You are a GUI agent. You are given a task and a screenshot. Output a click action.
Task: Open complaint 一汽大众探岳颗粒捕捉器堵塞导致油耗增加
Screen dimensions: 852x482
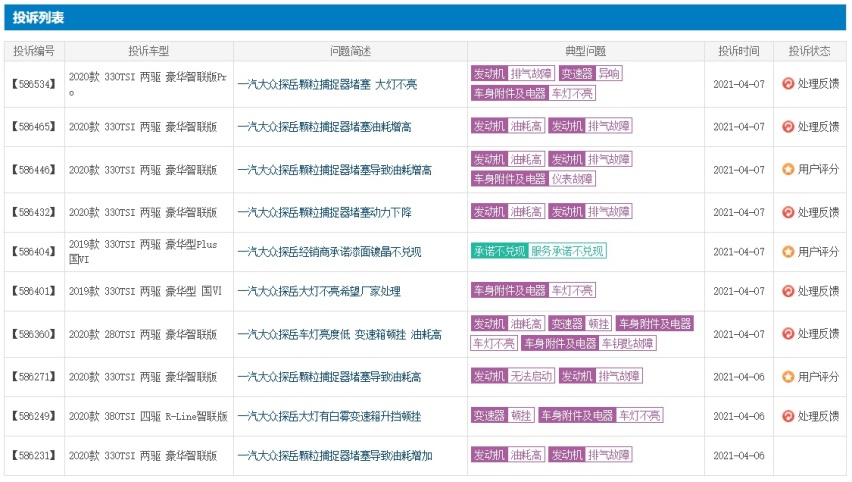click(x=335, y=455)
